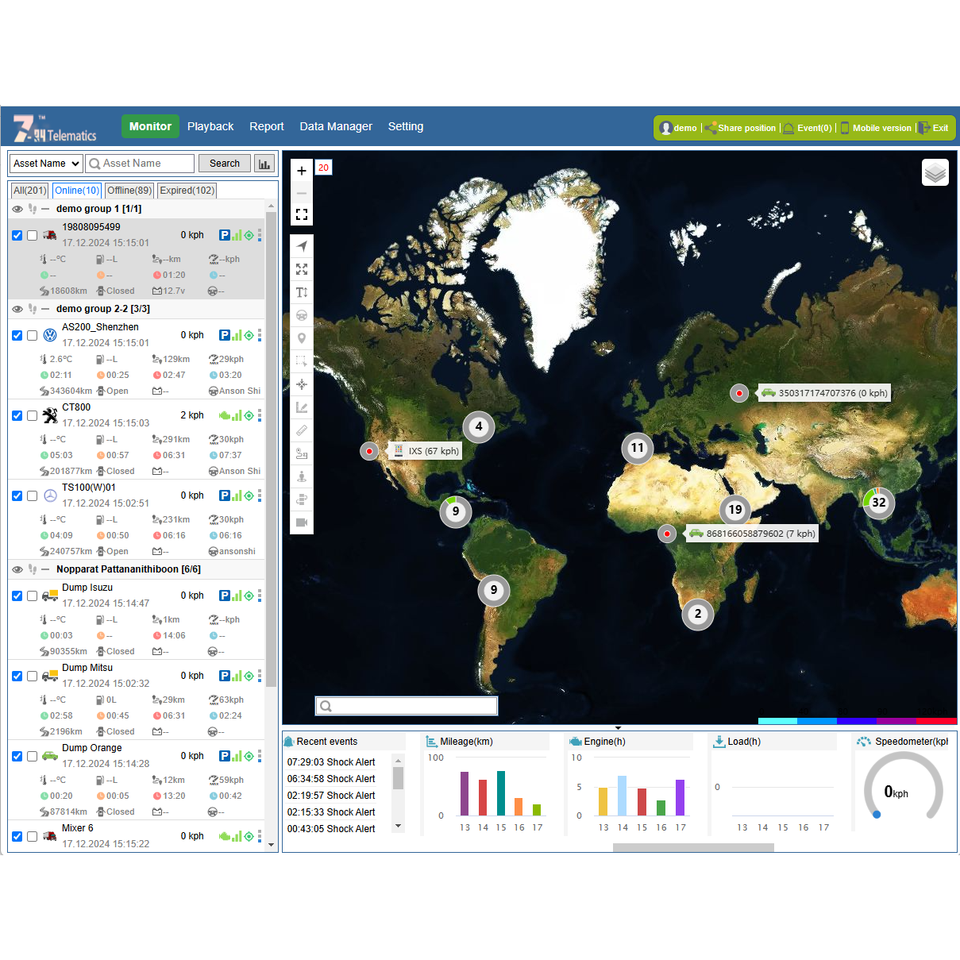Toggle the label text size tool icon
This screenshot has width=960, height=960.
point(301,292)
